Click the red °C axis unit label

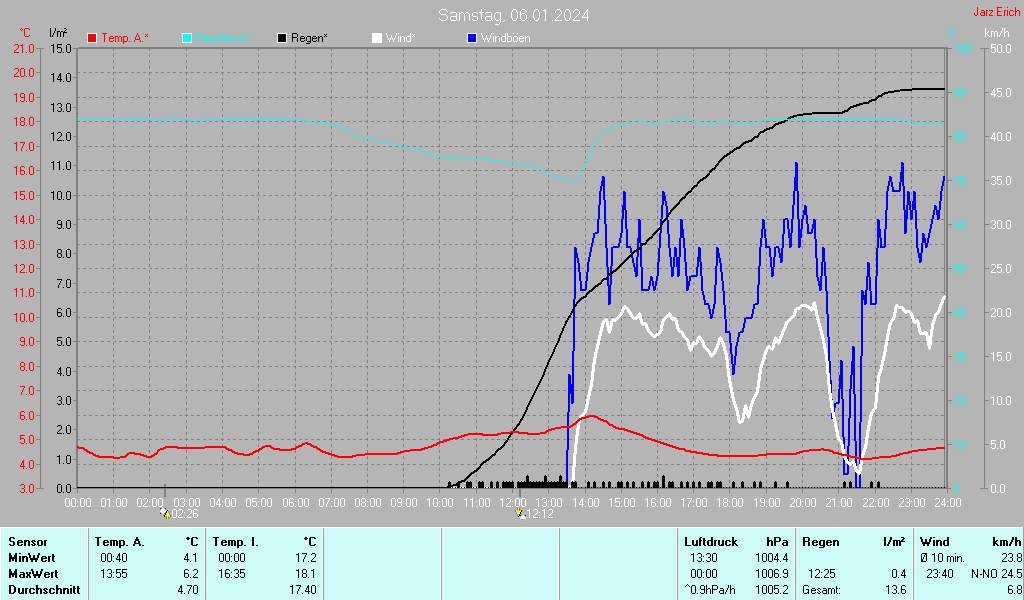(x=25, y=33)
